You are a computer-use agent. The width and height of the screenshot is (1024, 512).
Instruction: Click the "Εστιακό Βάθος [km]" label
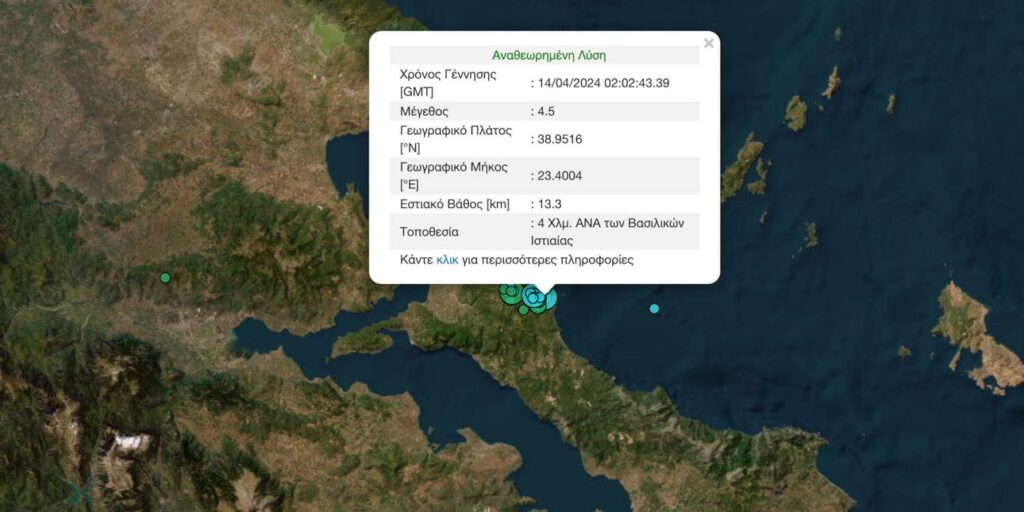(x=454, y=204)
